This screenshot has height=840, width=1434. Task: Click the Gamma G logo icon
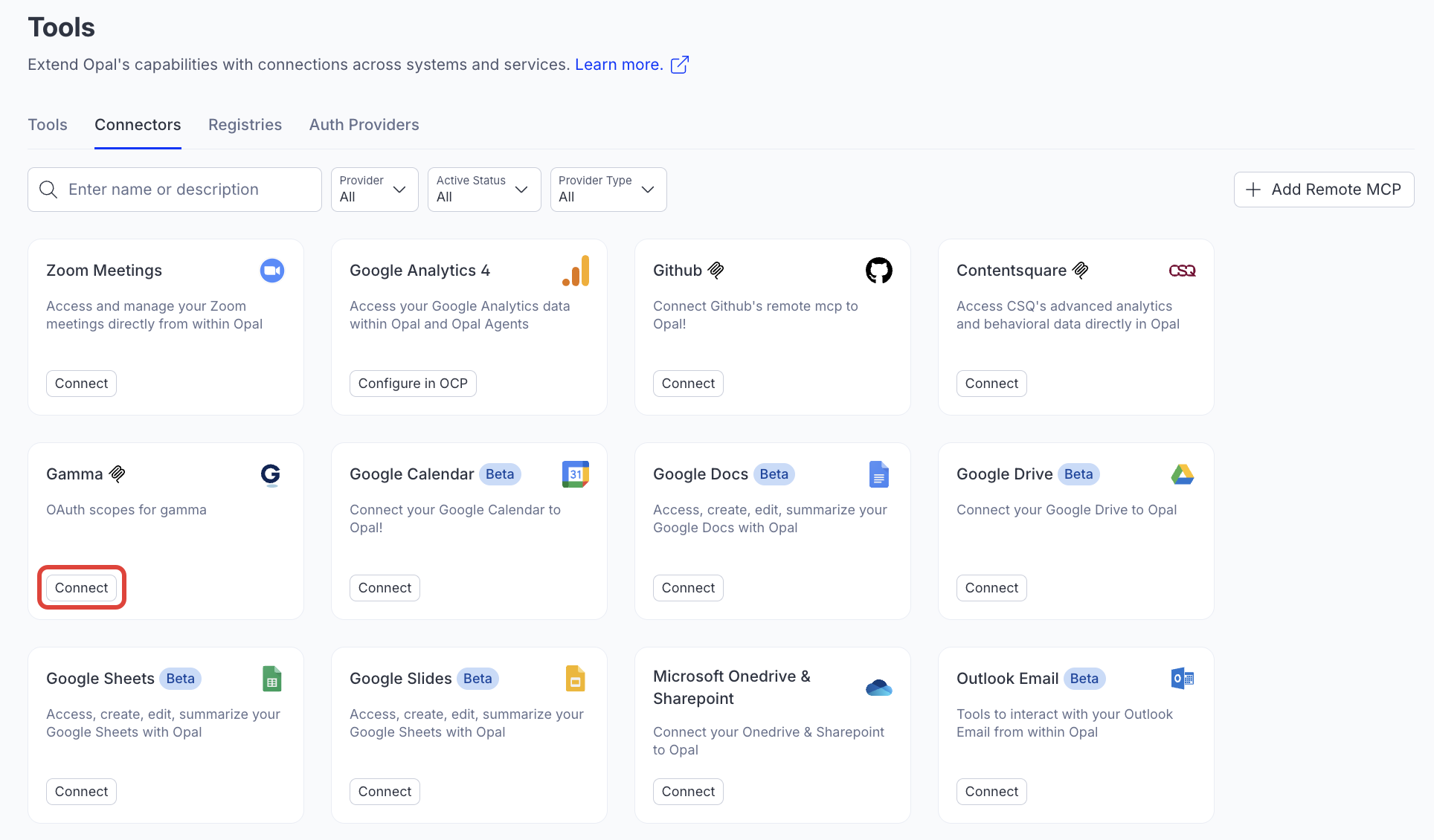tap(271, 474)
